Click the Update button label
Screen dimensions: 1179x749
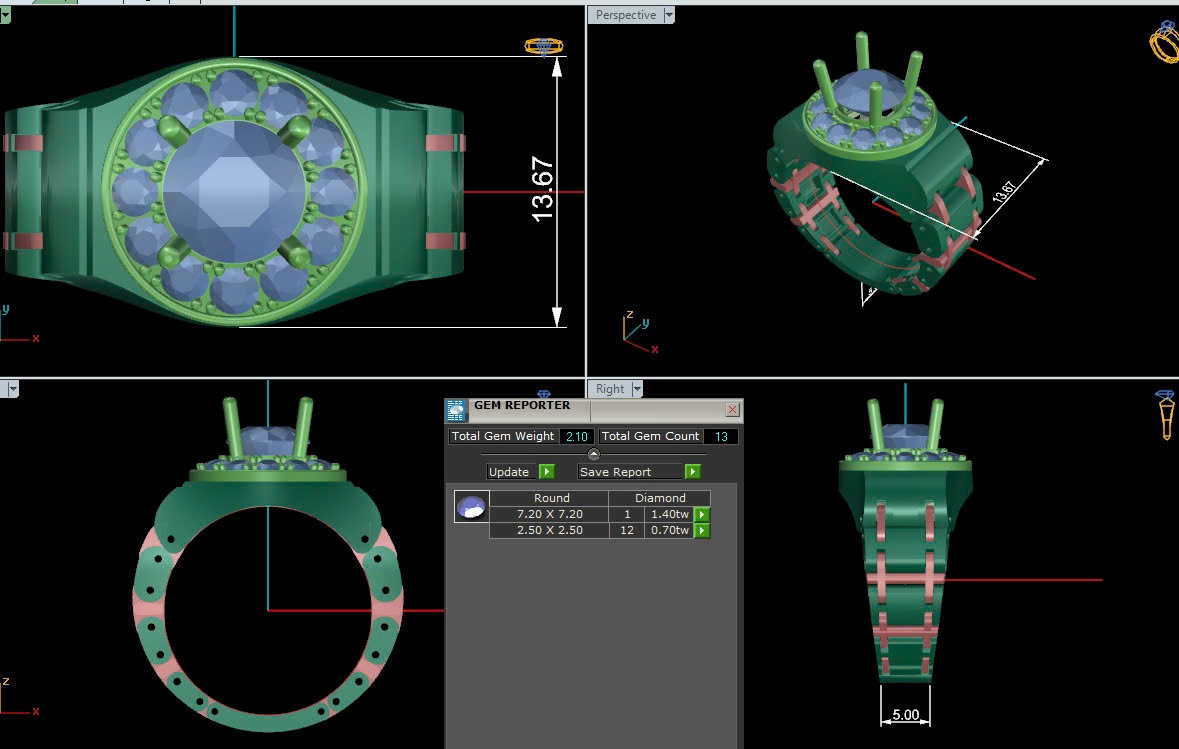[x=509, y=472]
